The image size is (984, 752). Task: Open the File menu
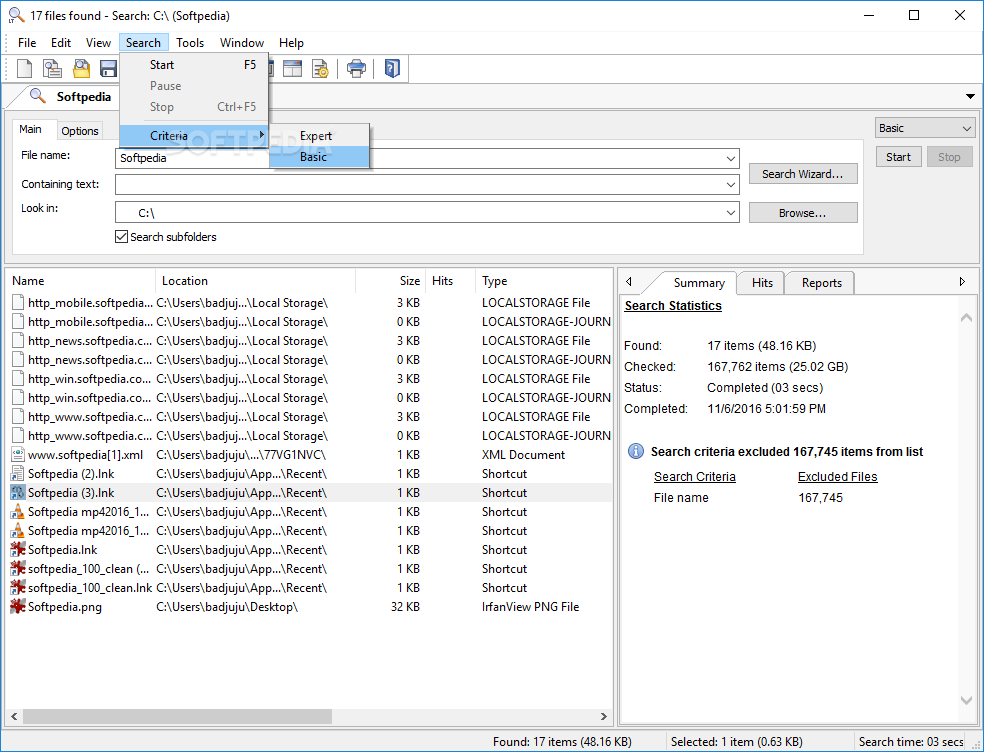click(27, 43)
